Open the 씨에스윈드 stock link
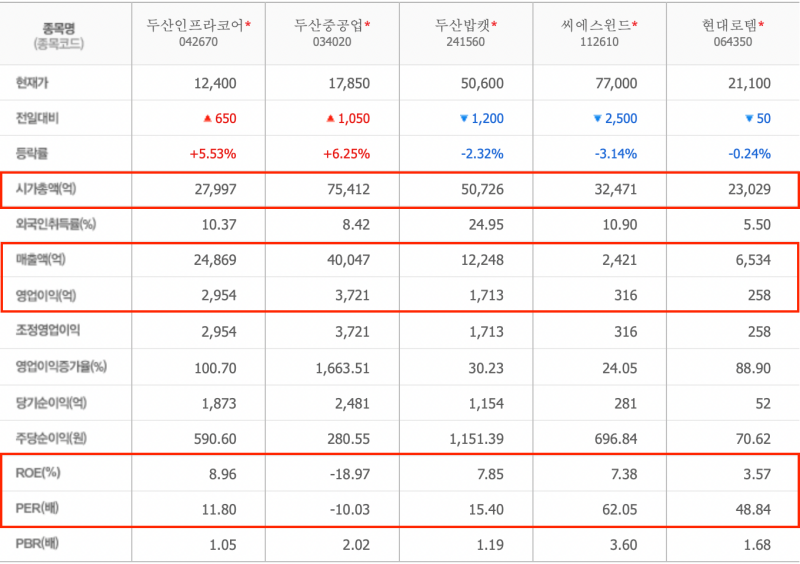Viewport: 800px width, 564px height. 596,25
